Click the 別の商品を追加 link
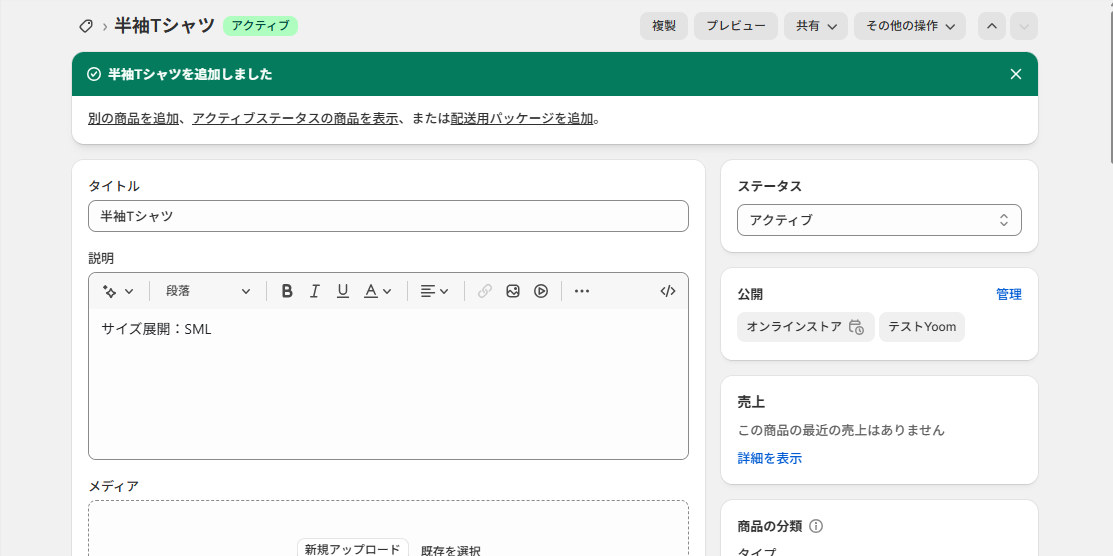Image resolution: width=1113 pixels, height=556 pixels. (x=133, y=119)
